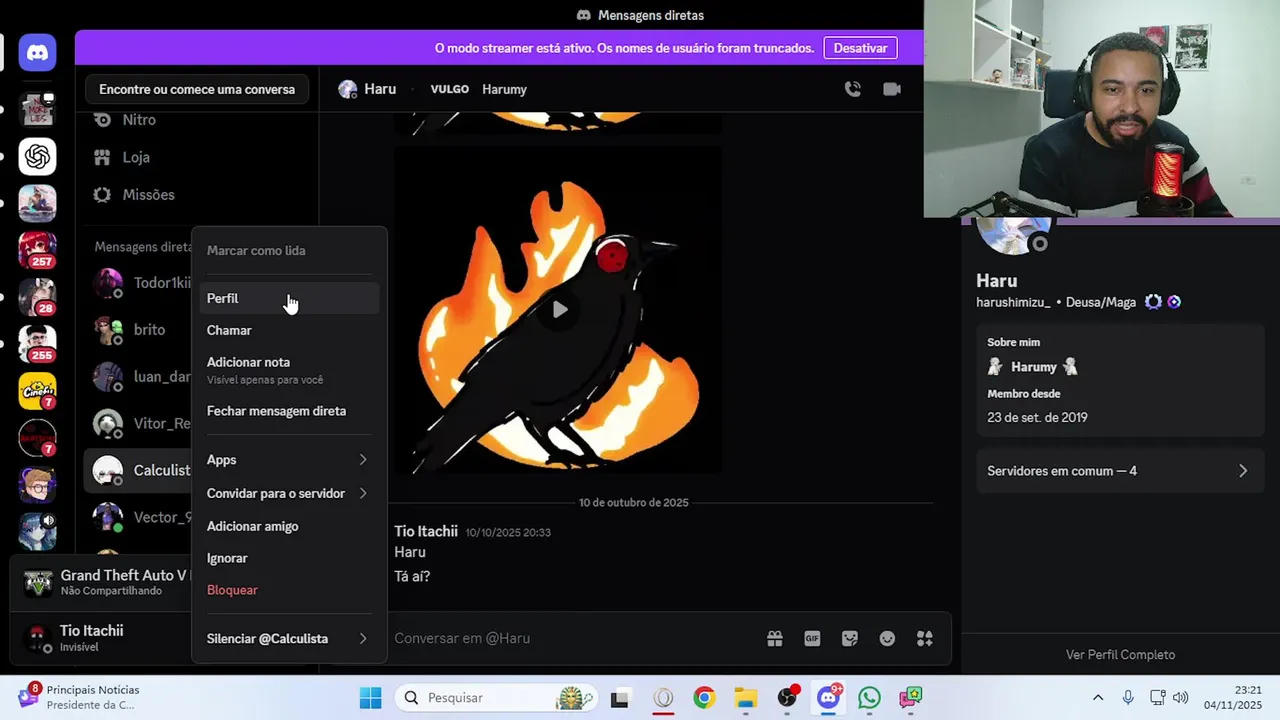
Task: Open Calculista direct message
Action: [x=139, y=470]
